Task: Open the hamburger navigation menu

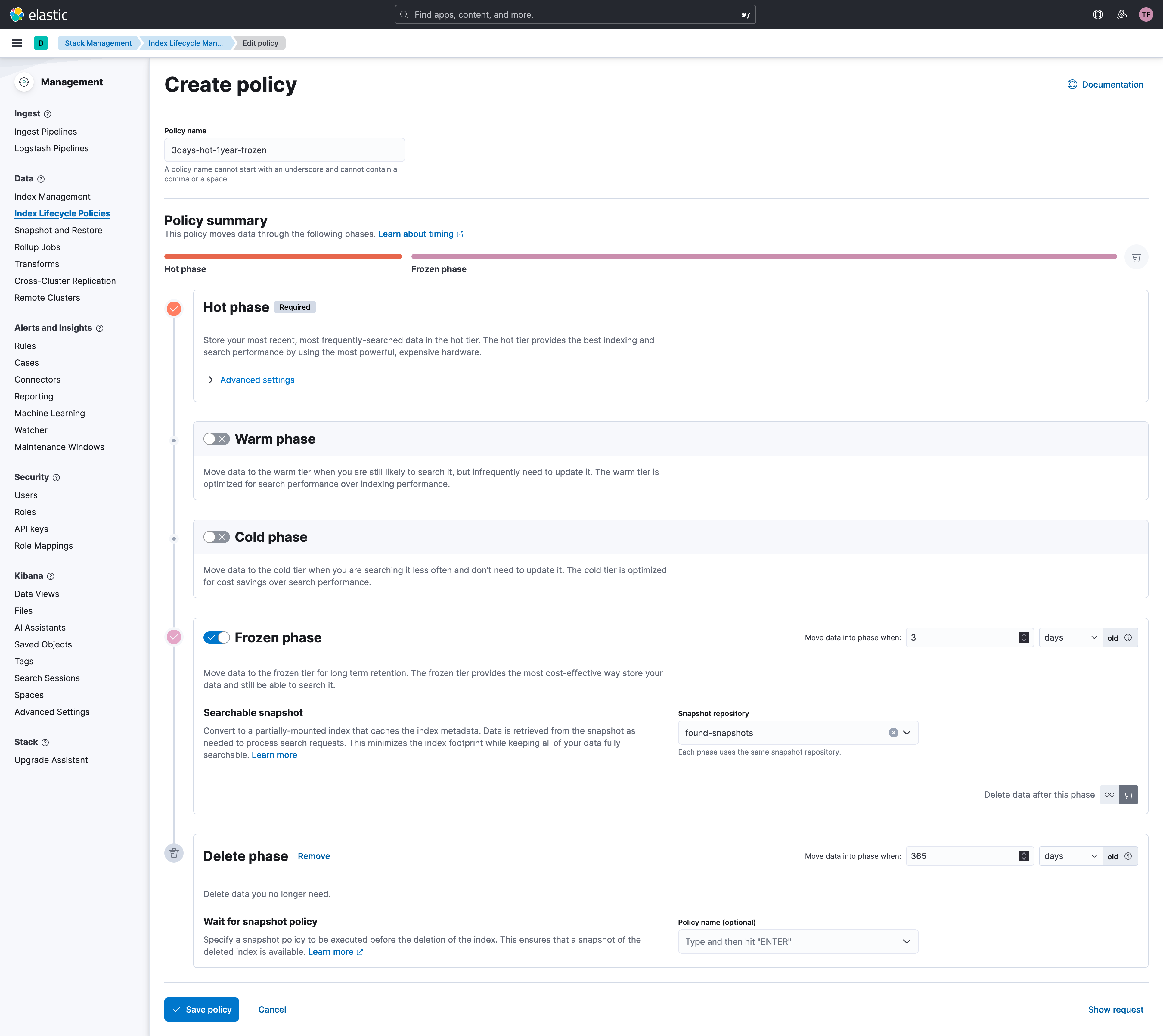Action: [17, 43]
